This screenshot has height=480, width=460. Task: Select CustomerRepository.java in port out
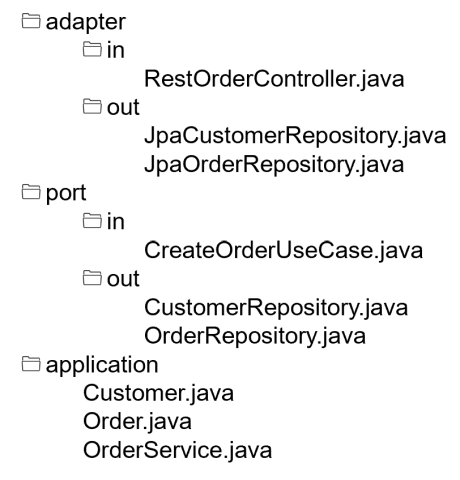tap(276, 308)
